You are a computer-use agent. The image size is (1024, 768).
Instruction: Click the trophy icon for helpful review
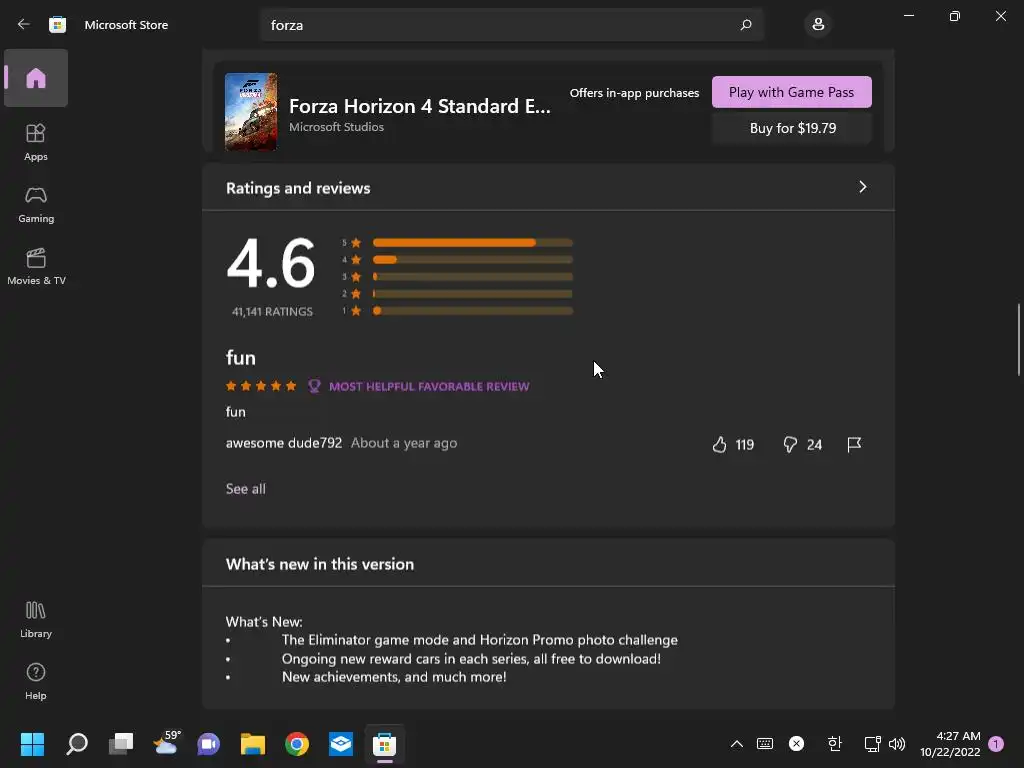314,386
